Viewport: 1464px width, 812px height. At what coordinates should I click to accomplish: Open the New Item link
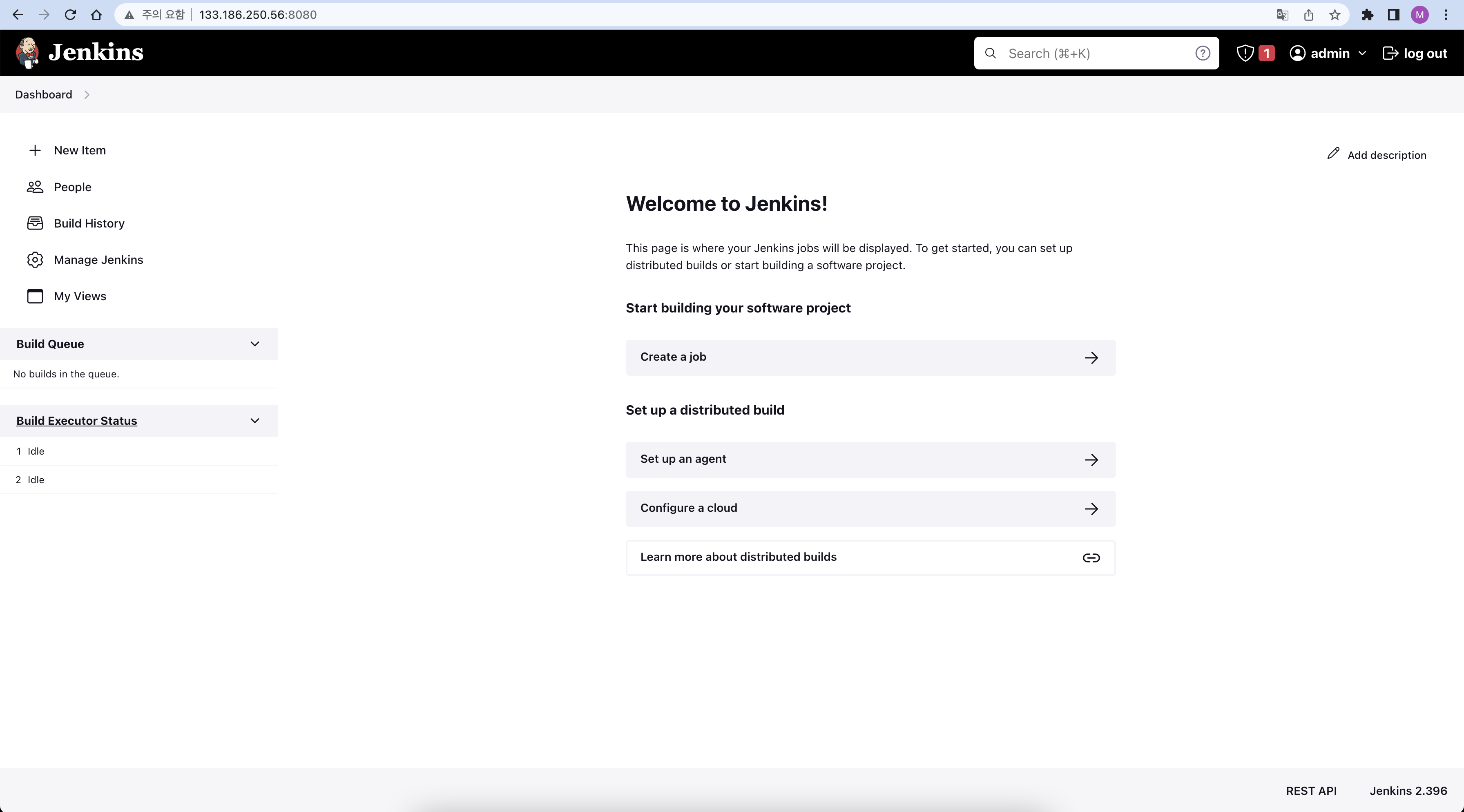point(80,150)
